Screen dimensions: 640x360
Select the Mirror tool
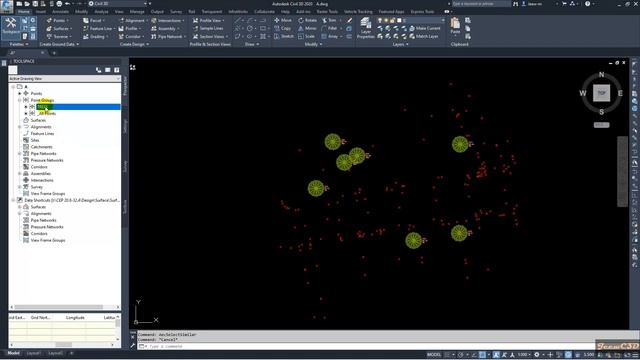[307, 29]
